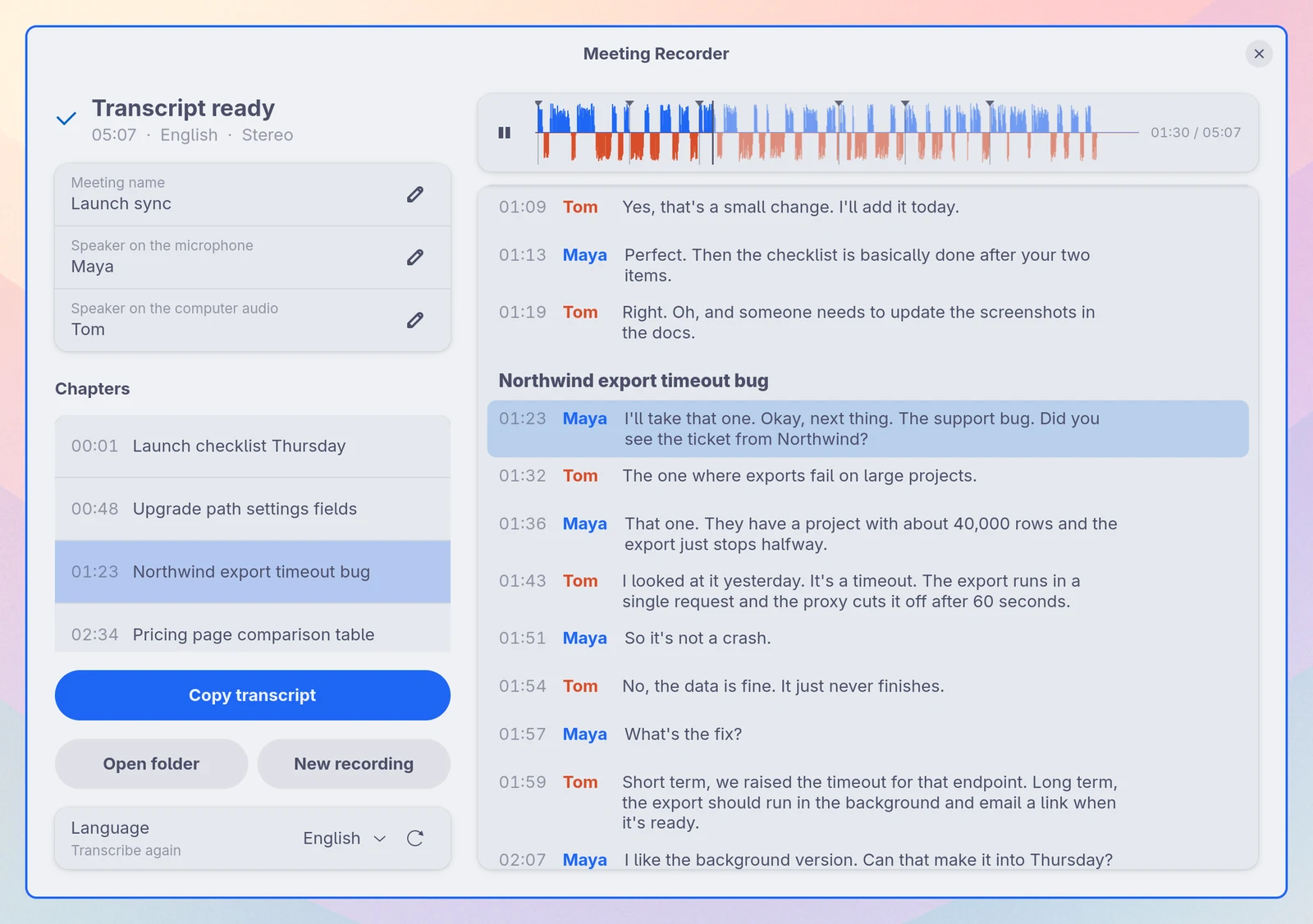The height and width of the screenshot is (924, 1313).
Task: Jump to chapter Launch checklist Thursday
Action: pos(253,446)
